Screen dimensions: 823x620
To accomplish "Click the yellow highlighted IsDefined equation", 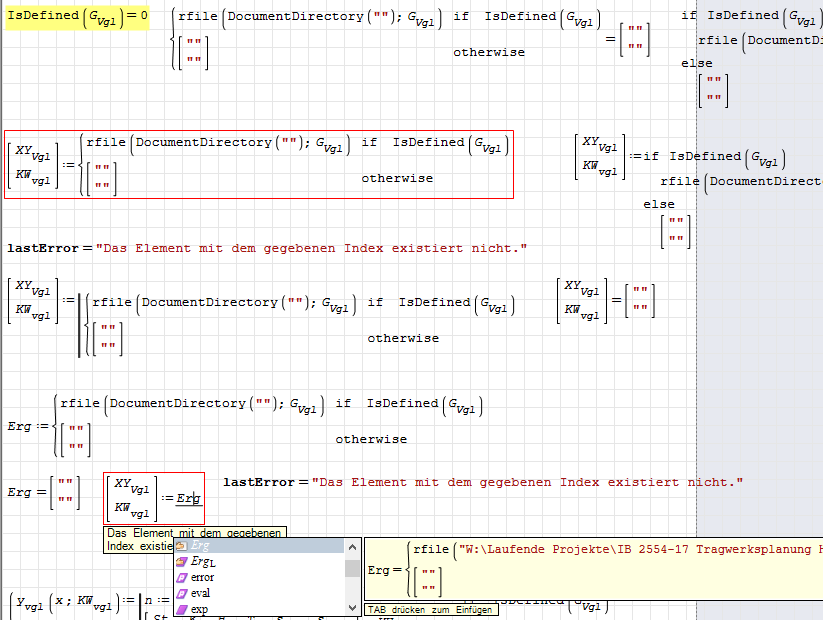I will 77,16.
